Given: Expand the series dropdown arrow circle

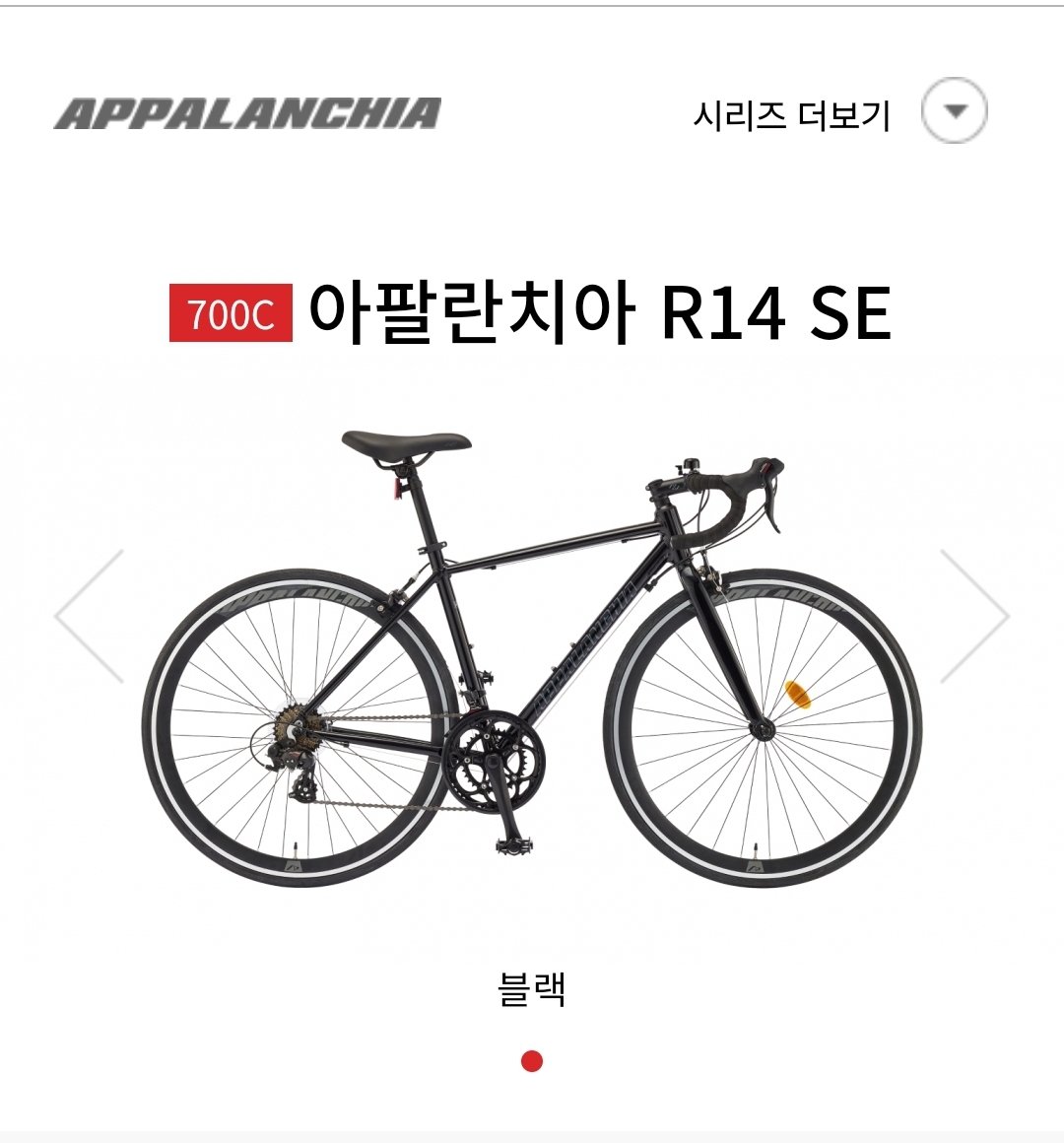Looking at the screenshot, I should (x=955, y=110).
